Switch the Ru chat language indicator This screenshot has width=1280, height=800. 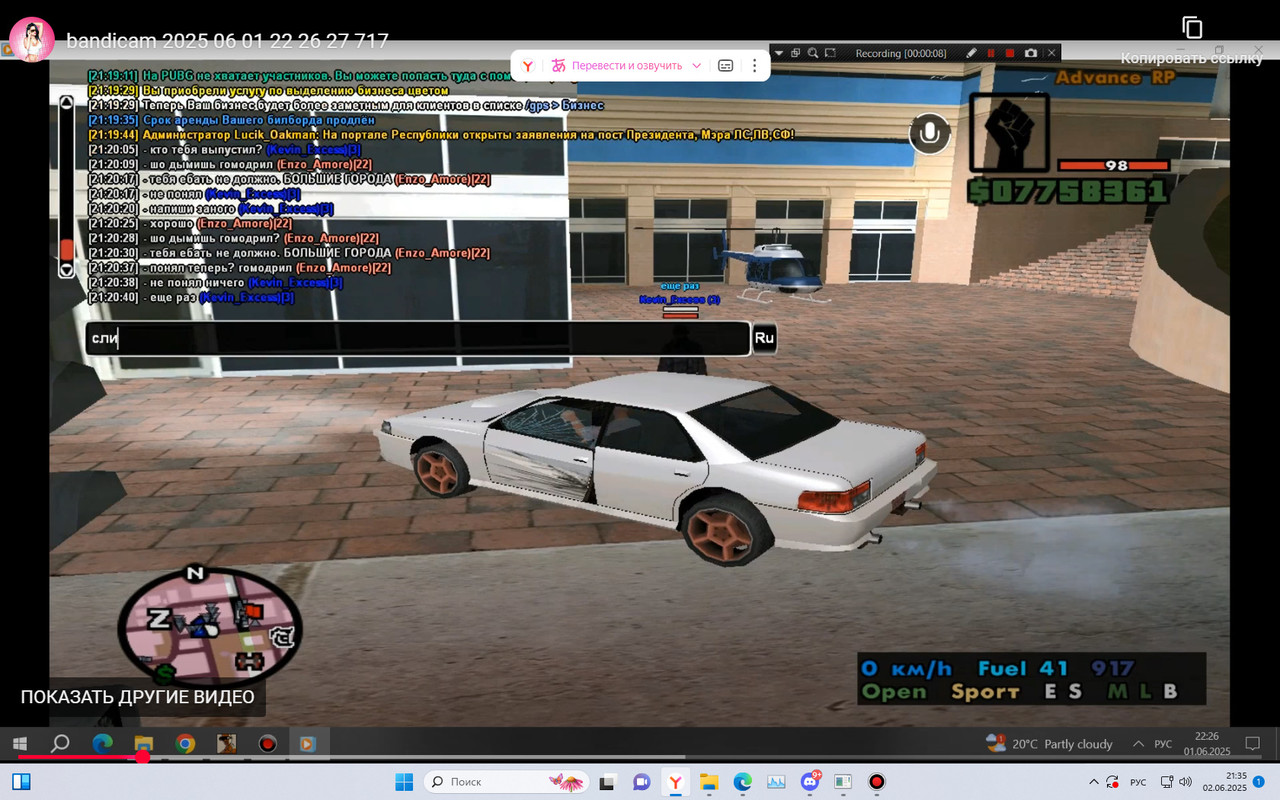[764, 338]
